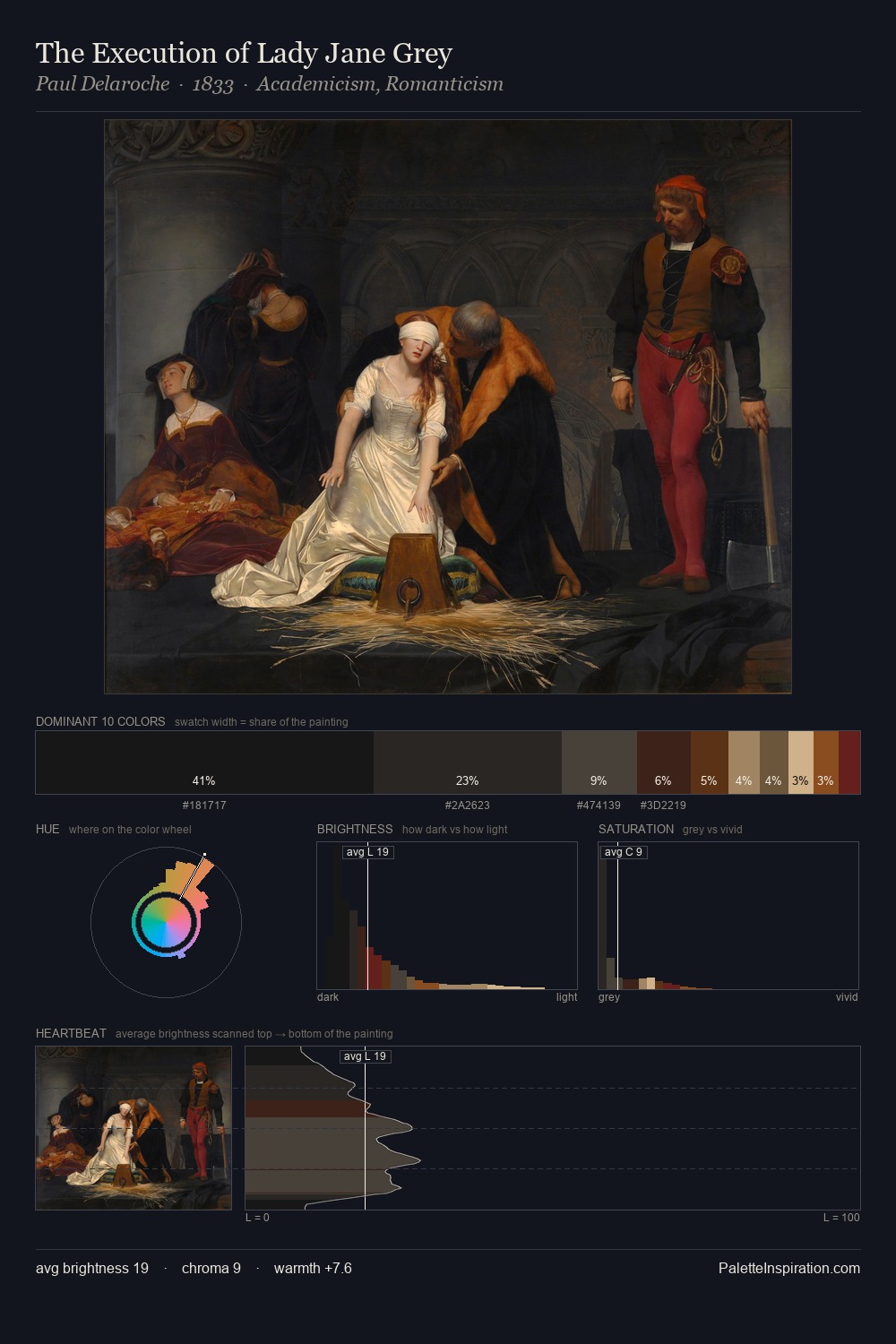896x1344 pixels.
Task: Click the style text Academicism, Romanticism
Action: pyautogui.click(x=380, y=84)
